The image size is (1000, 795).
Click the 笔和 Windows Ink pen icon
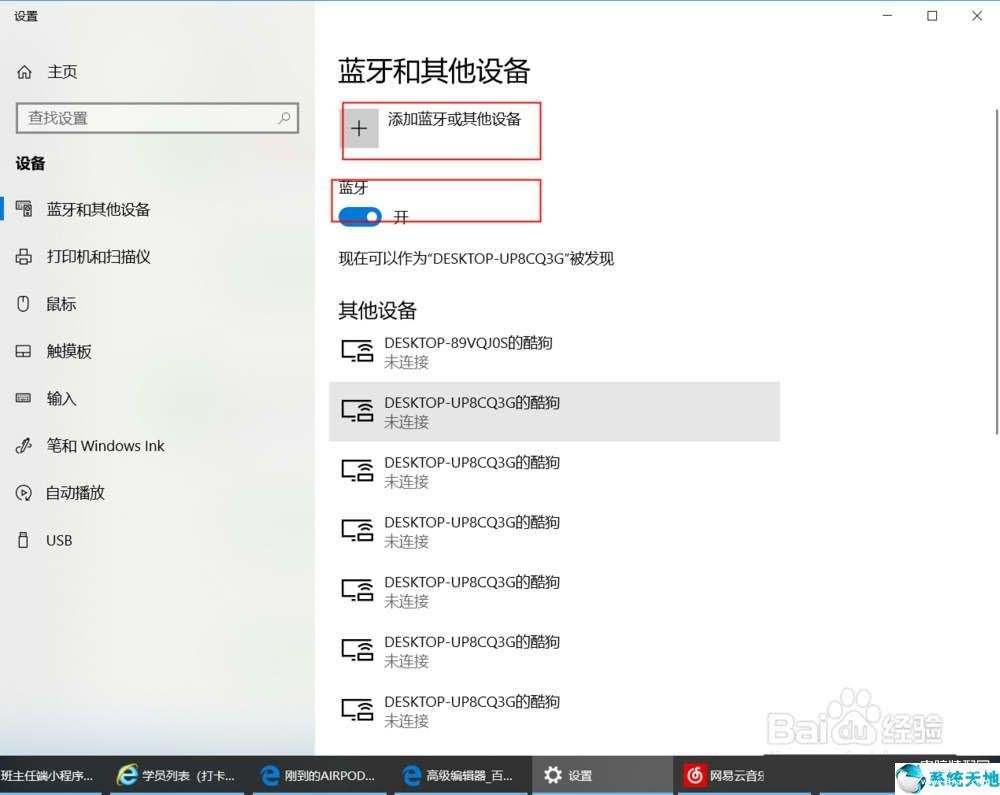pyautogui.click(x=23, y=446)
